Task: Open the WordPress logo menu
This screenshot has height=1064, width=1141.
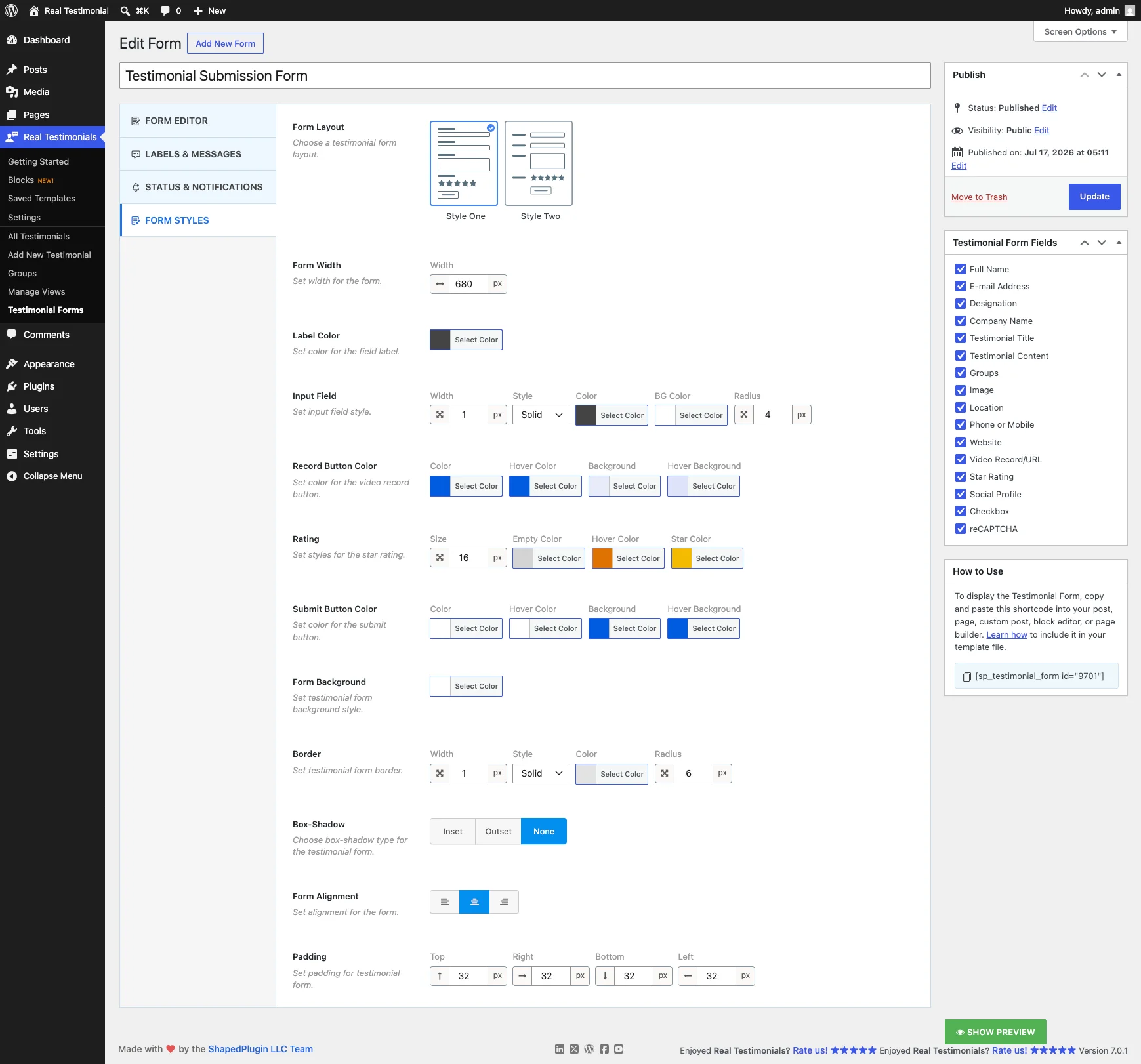Action: [11, 10]
